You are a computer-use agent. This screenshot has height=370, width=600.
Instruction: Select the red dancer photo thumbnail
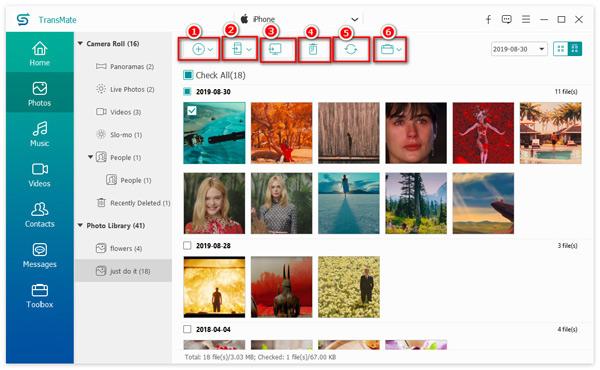483,133
